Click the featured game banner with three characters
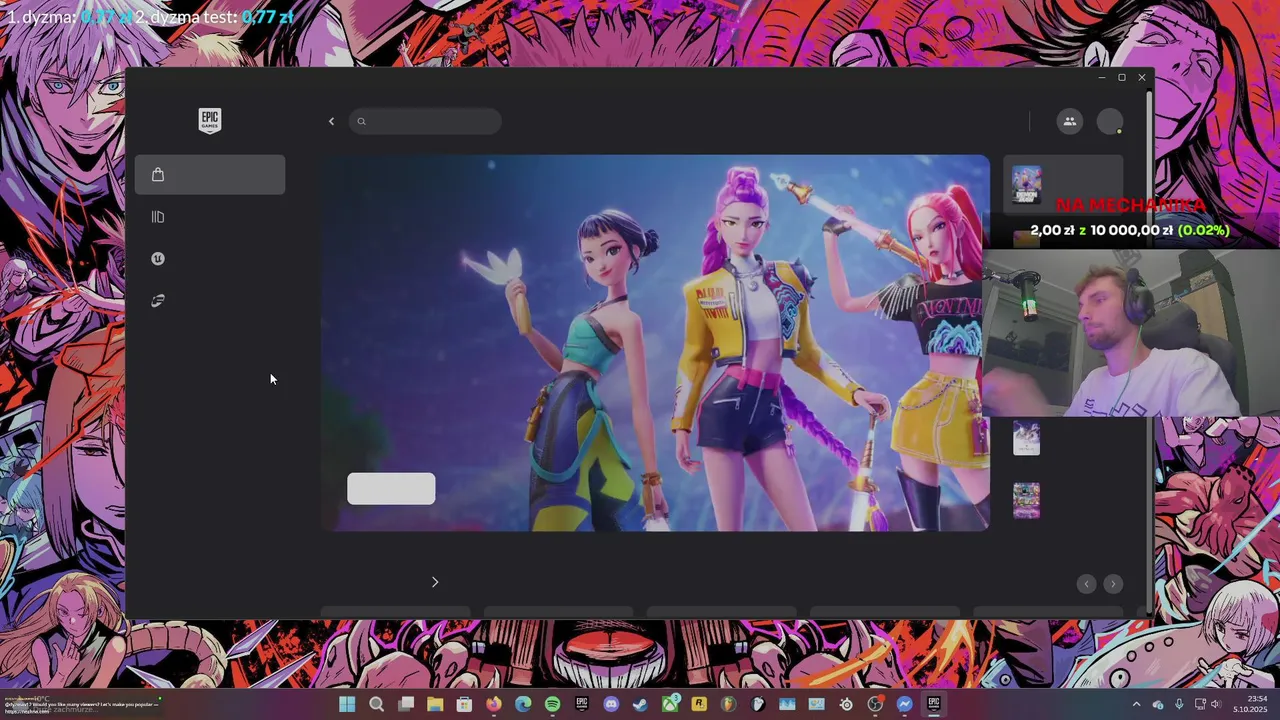 (x=655, y=343)
